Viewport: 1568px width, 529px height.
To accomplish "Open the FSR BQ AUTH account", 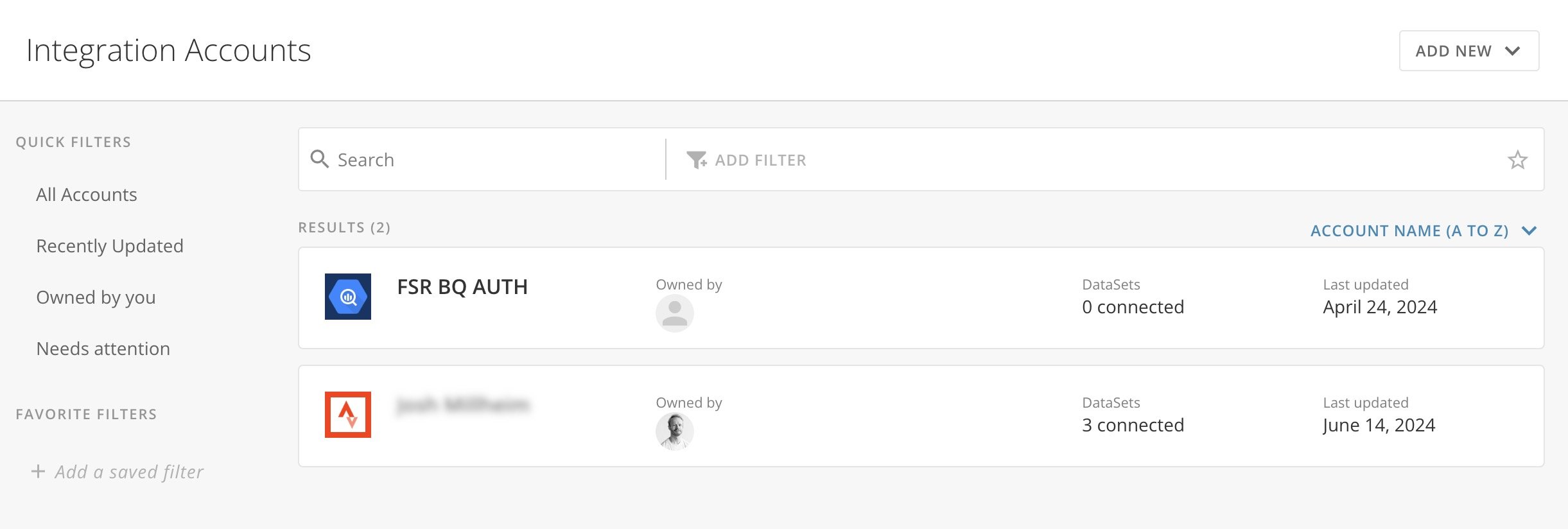I will (921, 298).
